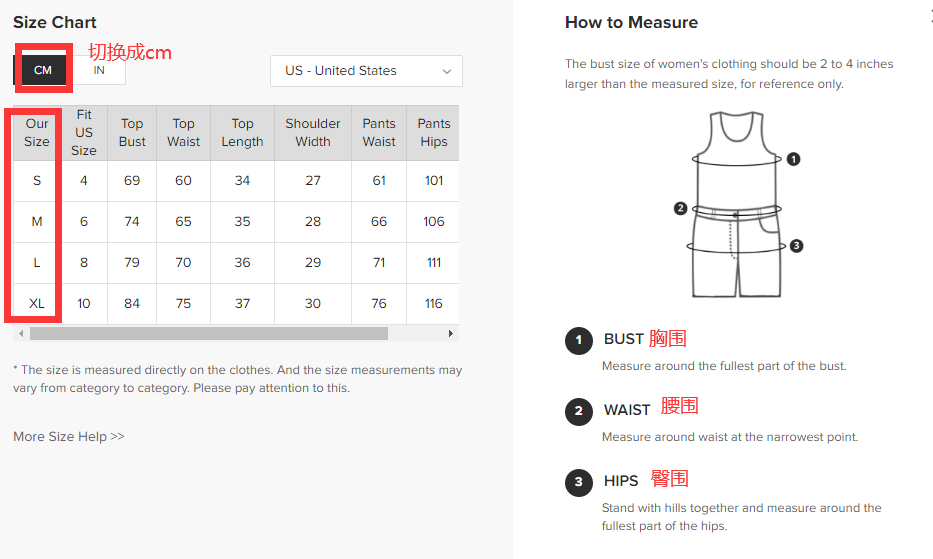
Task: Click the number 1 bust badge icon
Action: (578, 341)
